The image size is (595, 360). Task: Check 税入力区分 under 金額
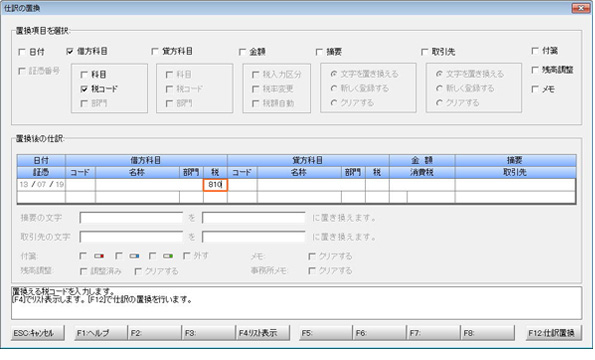click(255, 75)
